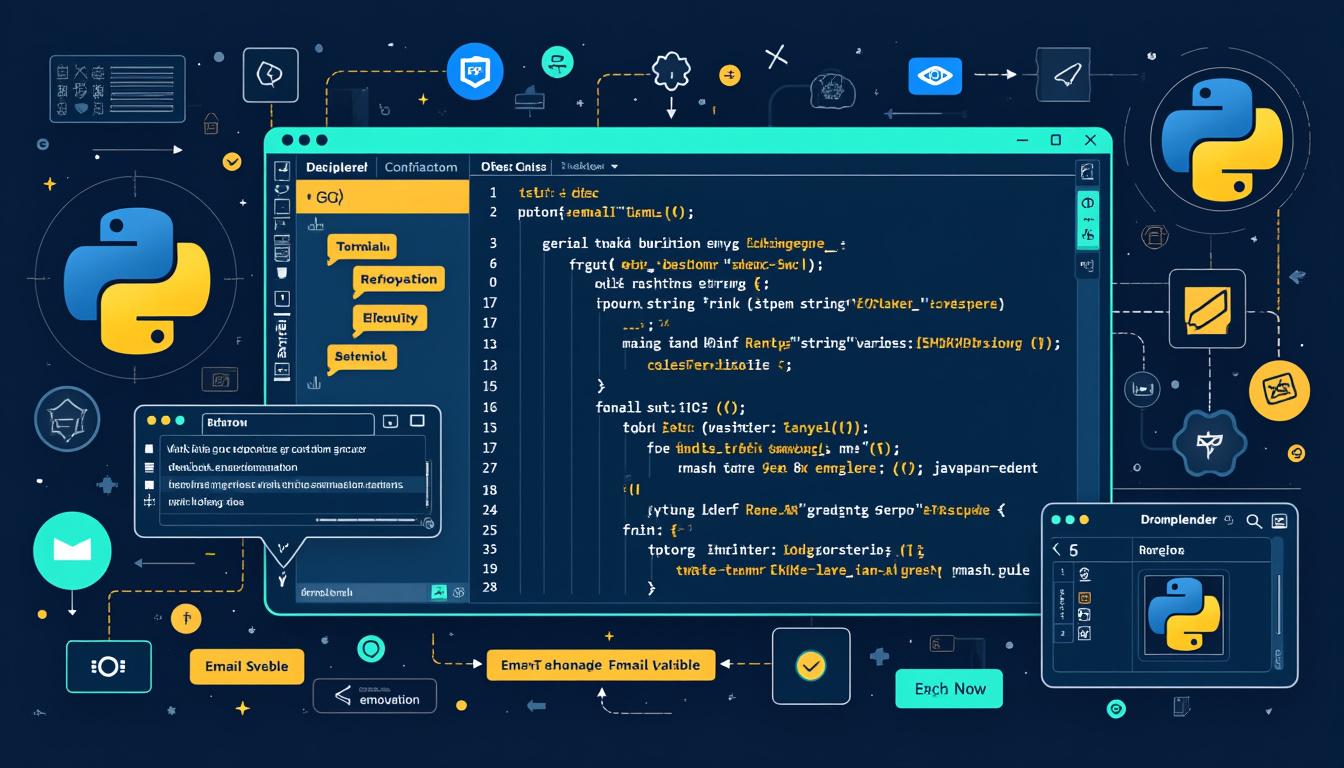Select the teal chat bubble icon in the toolbar
1344x768 pixels.
[x=557, y=61]
